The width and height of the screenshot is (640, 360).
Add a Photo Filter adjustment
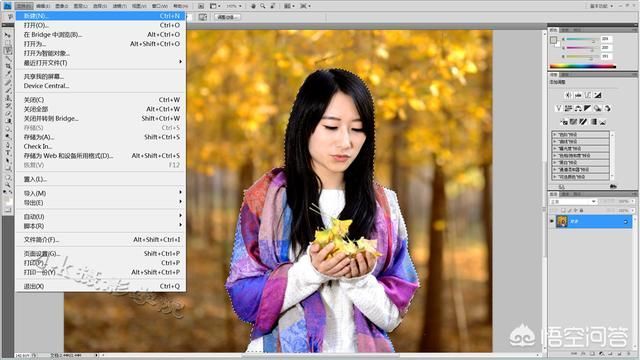[597, 108]
